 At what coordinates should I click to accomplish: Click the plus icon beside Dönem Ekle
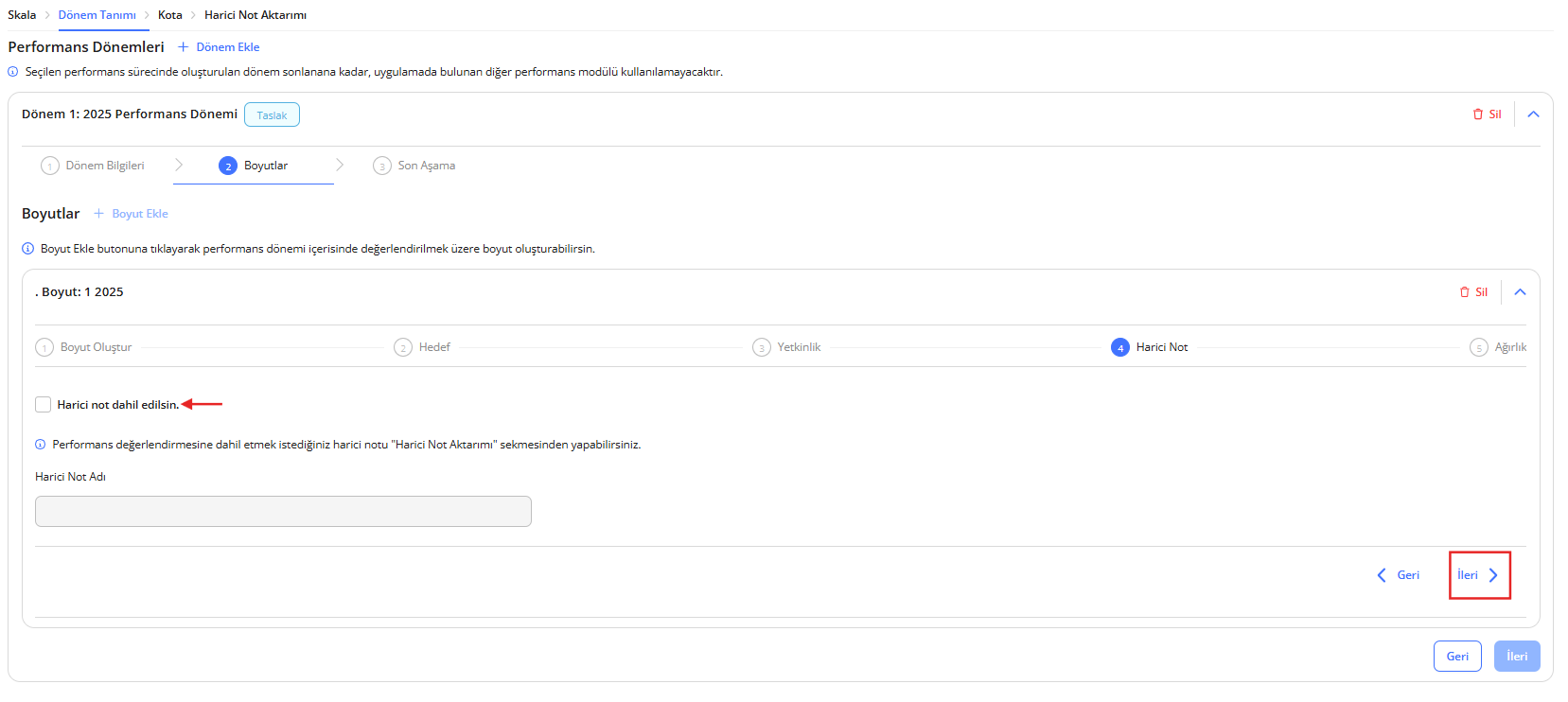[184, 47]
